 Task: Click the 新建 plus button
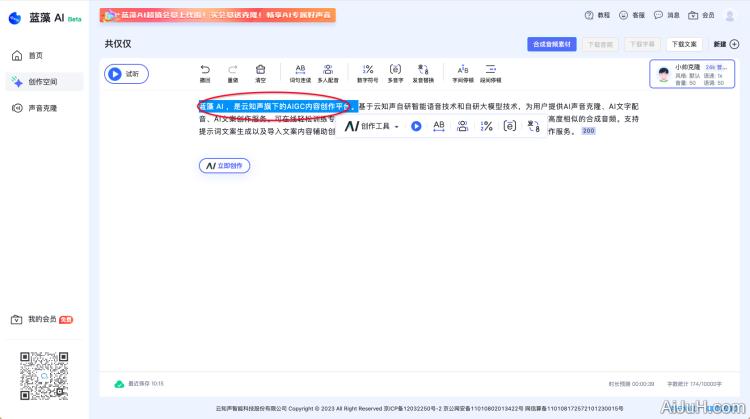coord(727,44)
